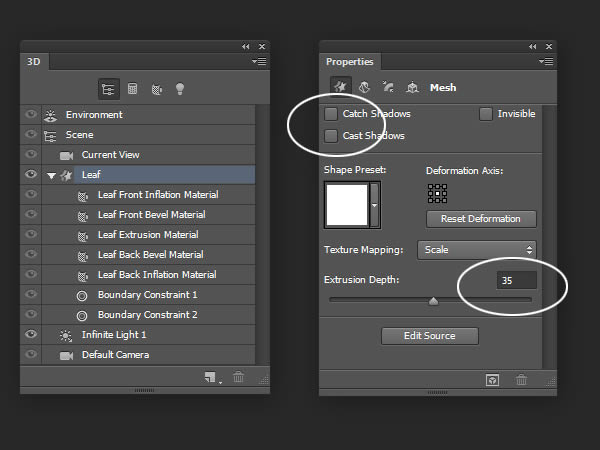Filter 3D panel by meshes
Image resolution: width=600 pixels, height=450 pixels.
pyautogui.click(x=132, y=89)
